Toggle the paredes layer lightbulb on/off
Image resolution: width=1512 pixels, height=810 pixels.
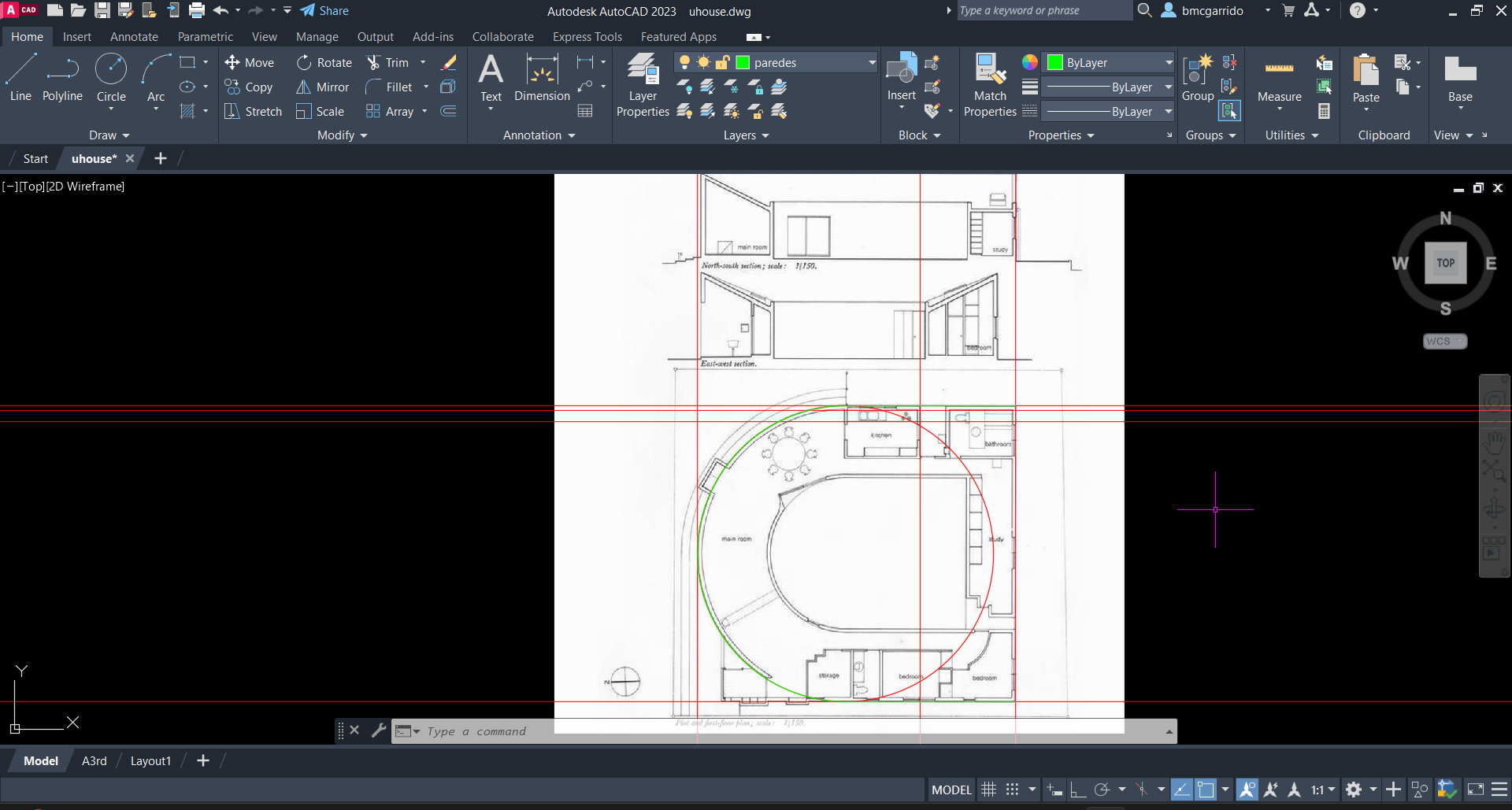685,62
